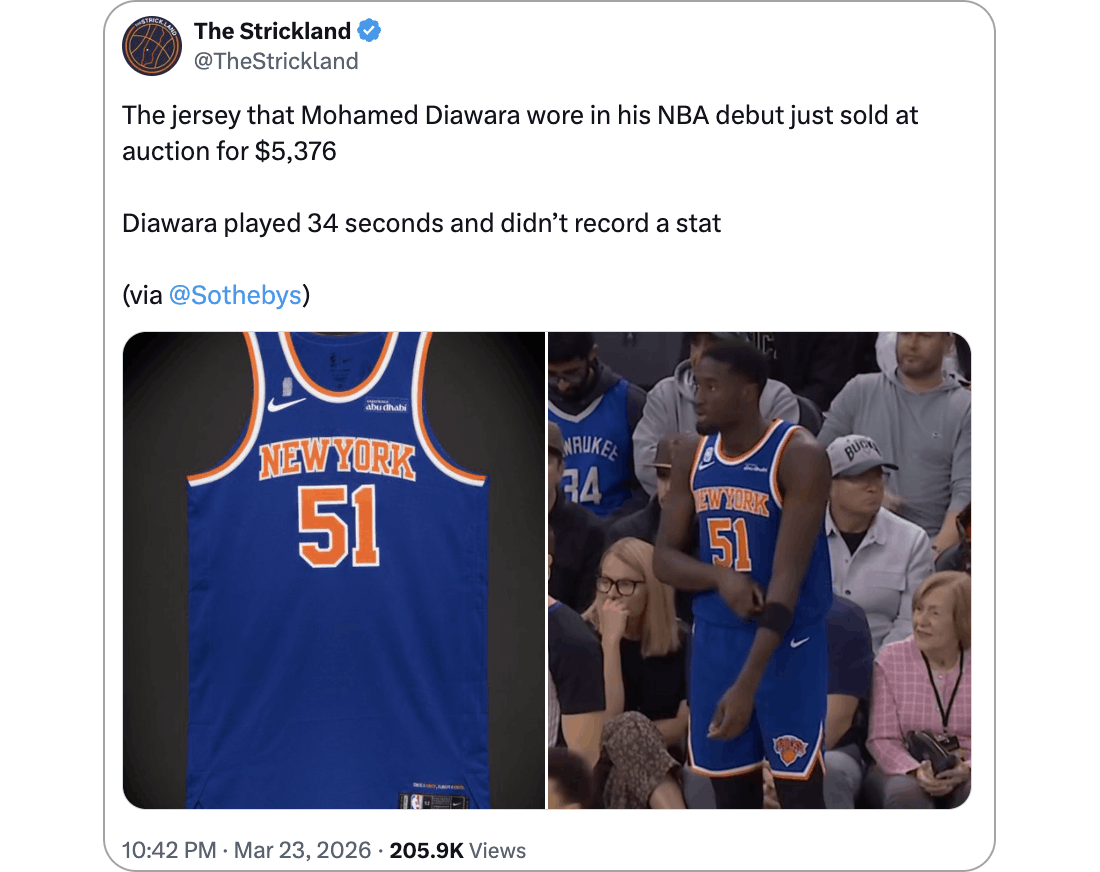Image resolution: width=1100 pixels, height=872 pixels.
Task: Open The Strickland display name
Action: click(x=272, y=31)
